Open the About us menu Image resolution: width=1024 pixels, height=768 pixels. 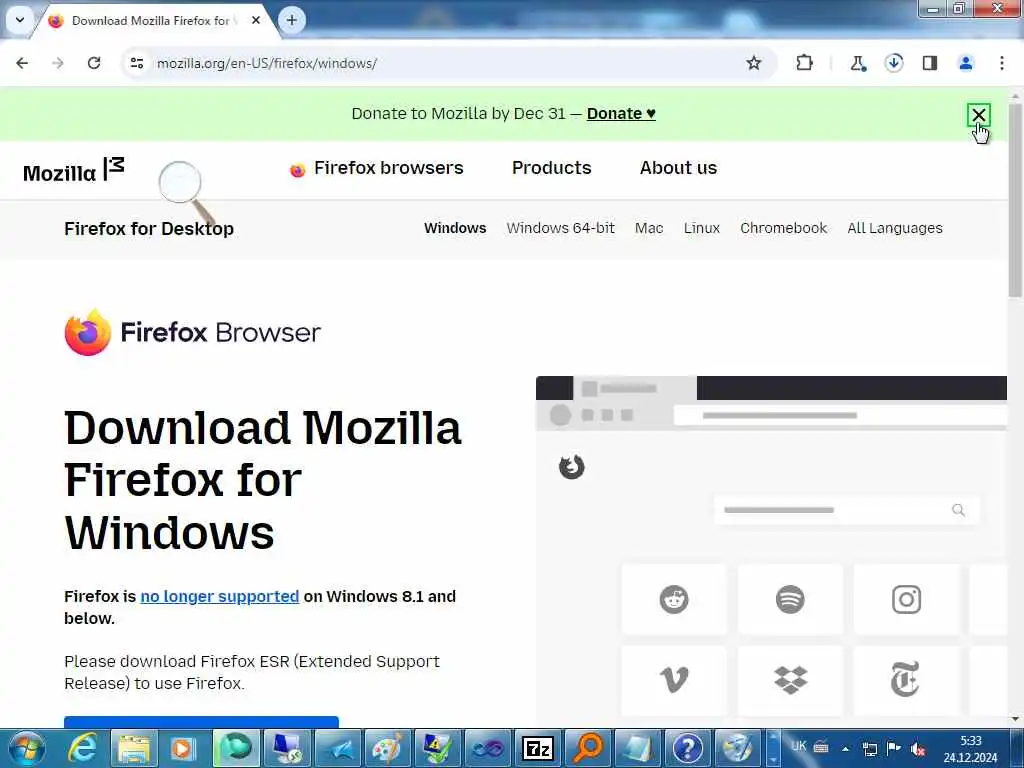click(x=679, y=168)
